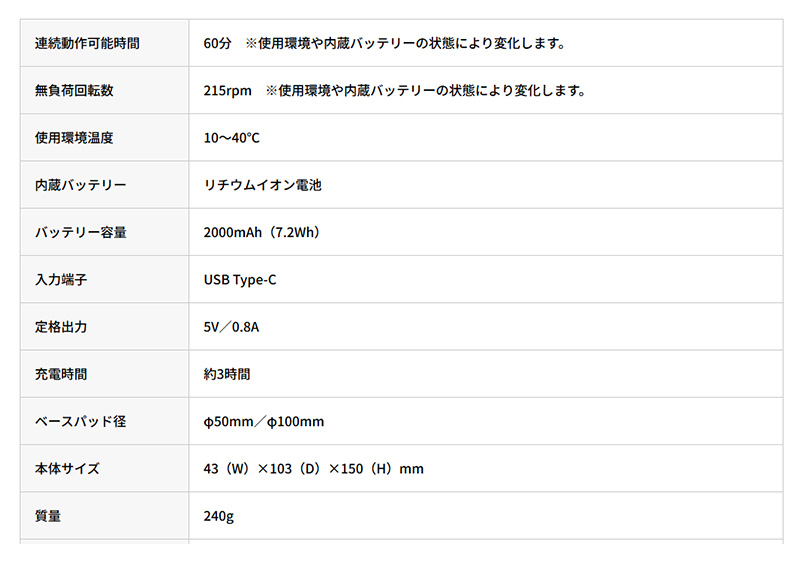Image resolution: width=800 pixels, height=562 pixels.
Task: Click the 入力端子 row label
Action: click(x=61, y=280)
